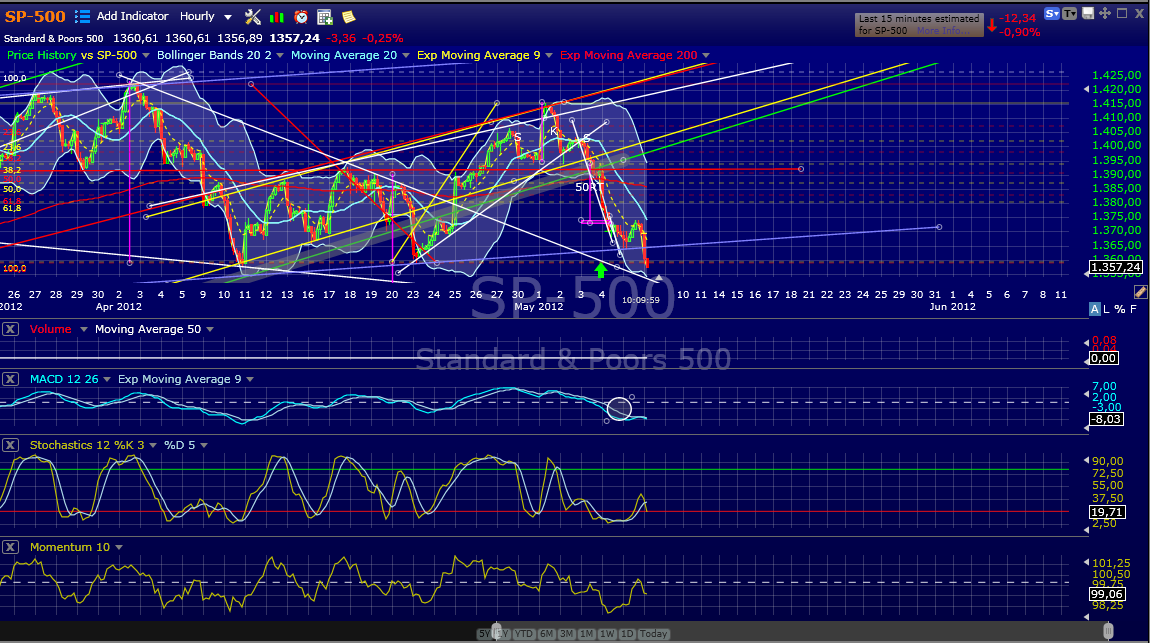Expand MACD Exp Moving Average 9 options
1150x643 pixels.
(250, 380)
